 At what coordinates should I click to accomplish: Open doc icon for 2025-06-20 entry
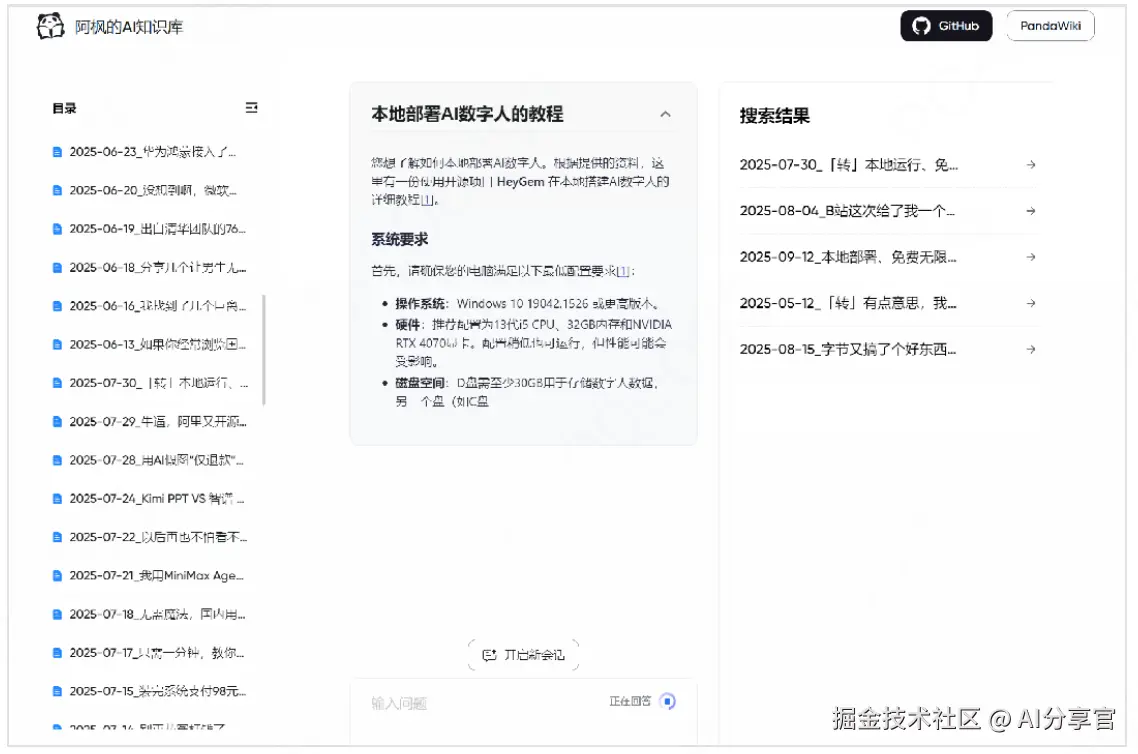pyautogui.click(x=57, y=190)
